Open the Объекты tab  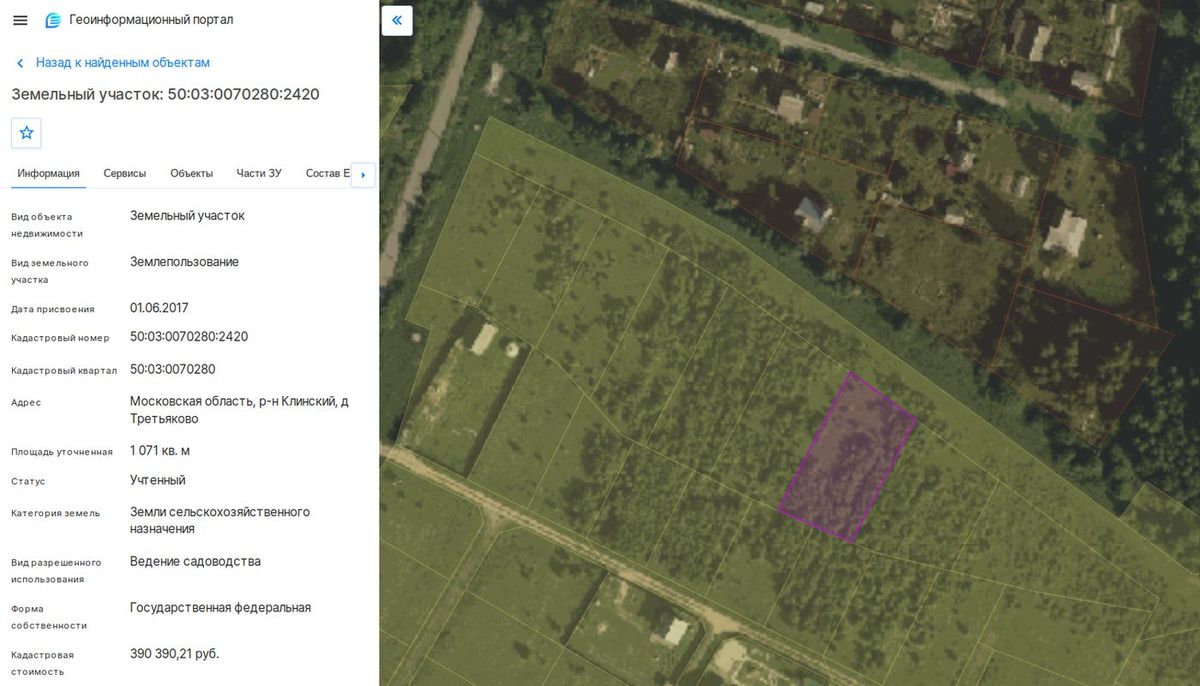tap(191, 173)
